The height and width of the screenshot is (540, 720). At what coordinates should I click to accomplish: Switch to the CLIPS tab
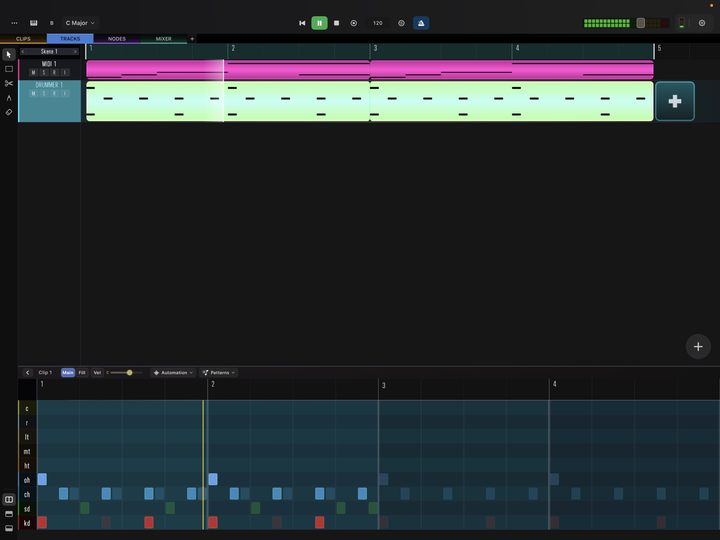click(x=23, y=39)
